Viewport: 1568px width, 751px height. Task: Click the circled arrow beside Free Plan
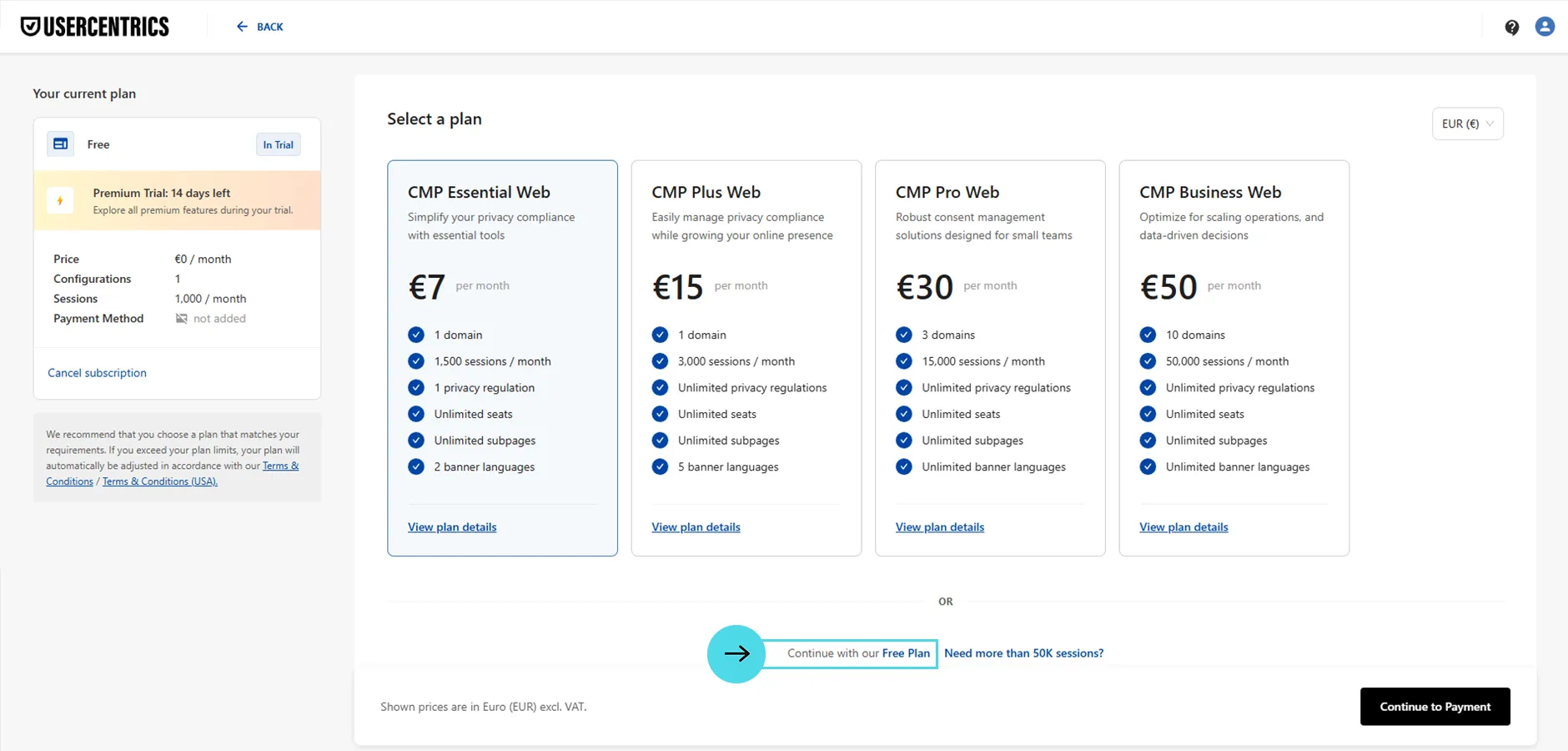(x=736, y=653)
